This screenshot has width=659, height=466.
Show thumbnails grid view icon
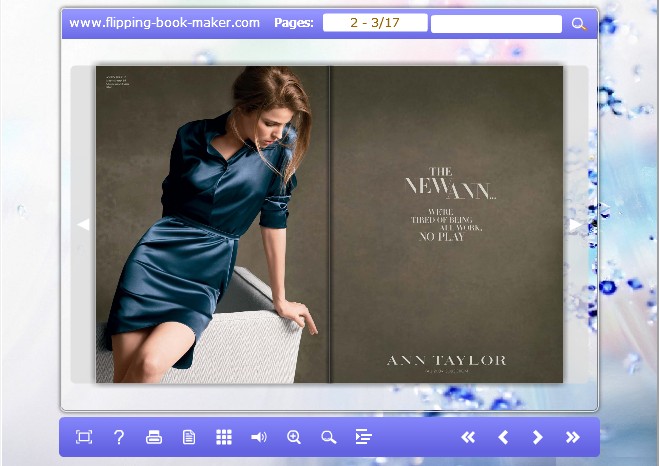pyautogui.click(x=224, y=437)
